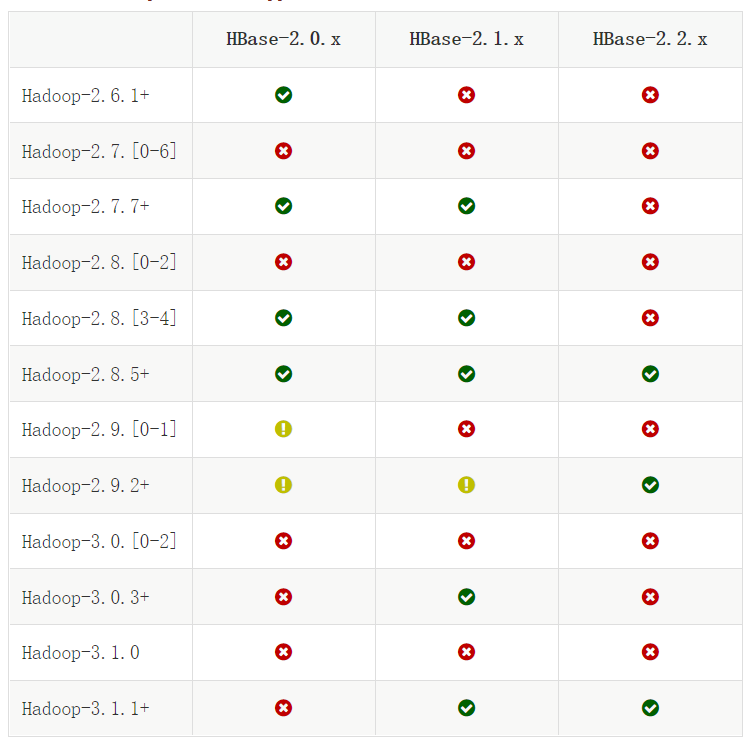Click green check for Hadoop-3.1.1+ under HBase-2.2.x

[650, 708]
